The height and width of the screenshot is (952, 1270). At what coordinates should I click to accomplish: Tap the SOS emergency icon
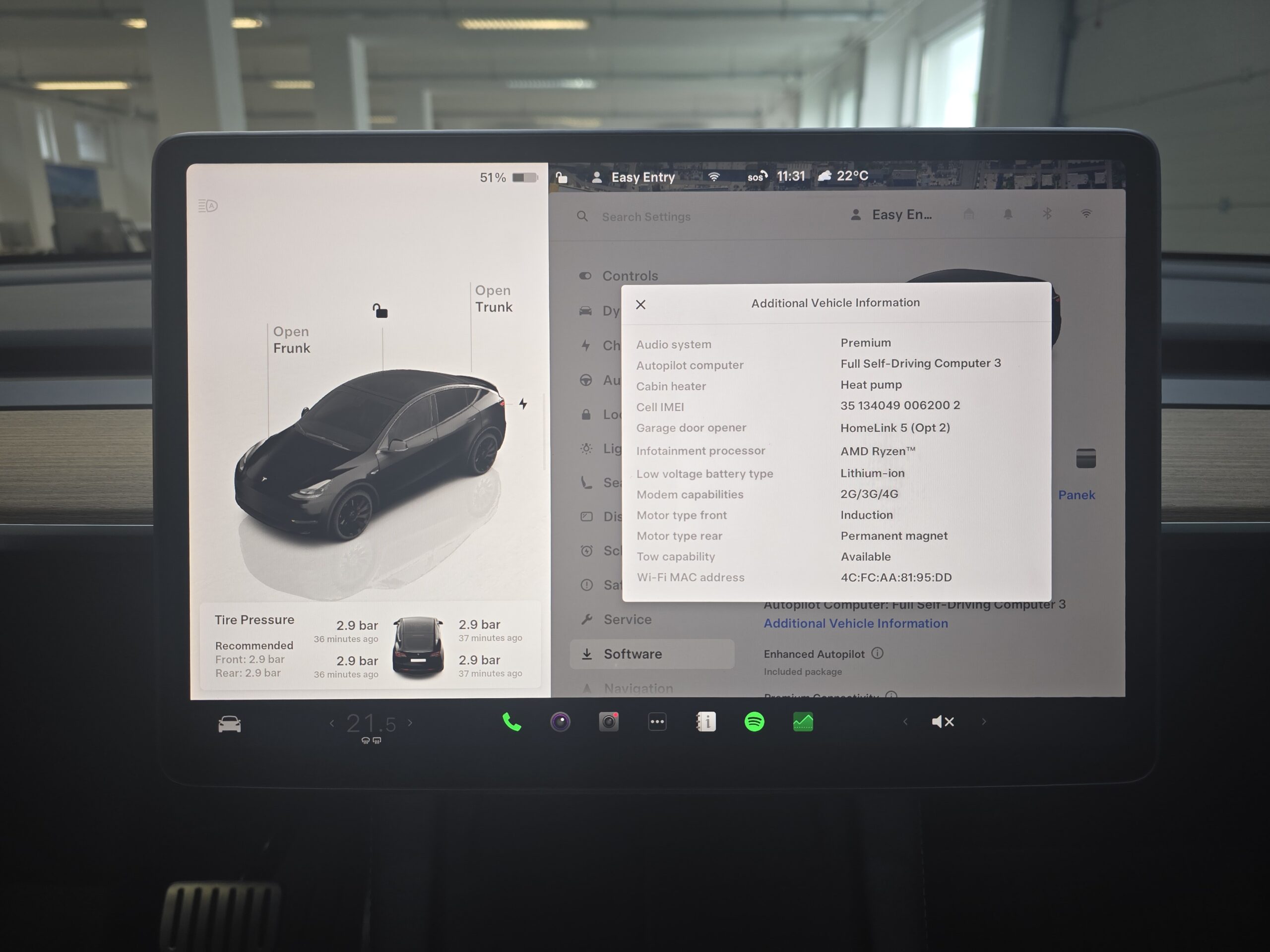coord(758,176)
